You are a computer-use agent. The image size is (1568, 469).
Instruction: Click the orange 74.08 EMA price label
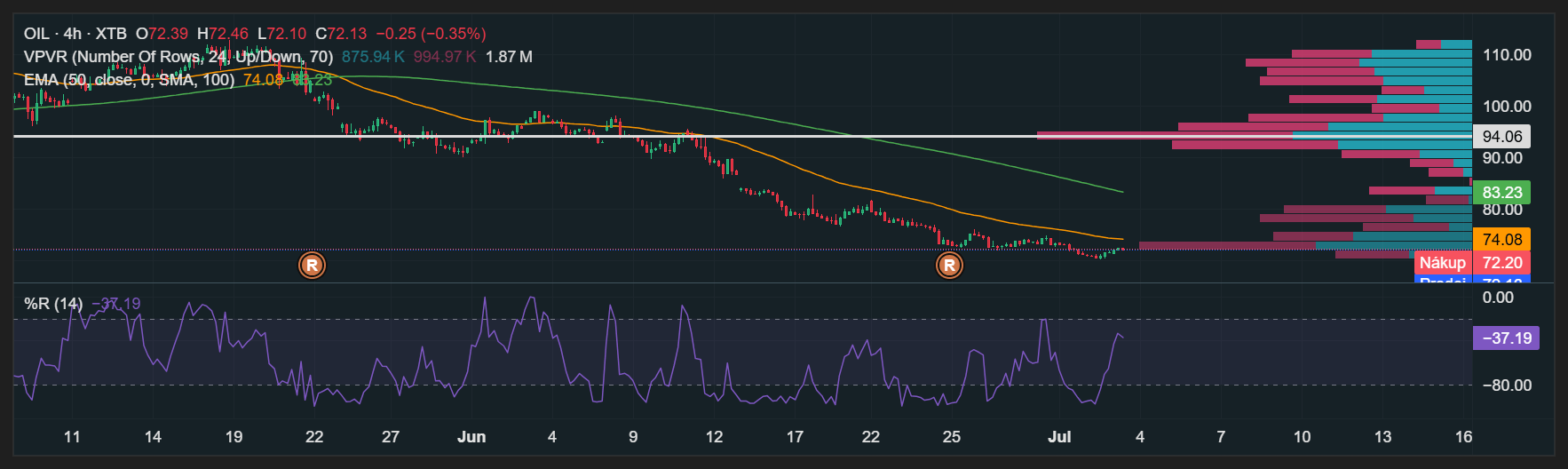click(x=1501, y=240)
